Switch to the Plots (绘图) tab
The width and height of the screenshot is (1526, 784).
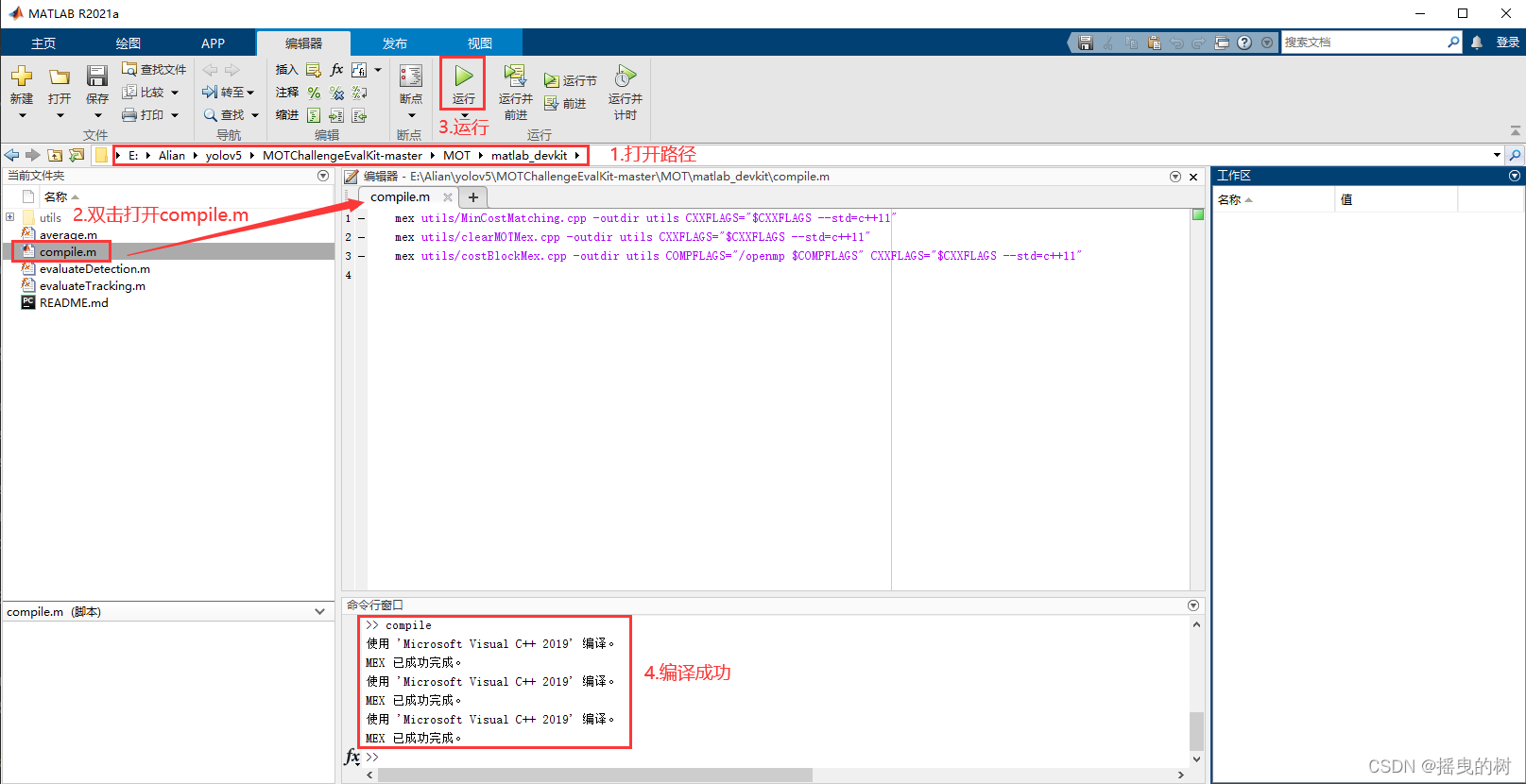129,43
